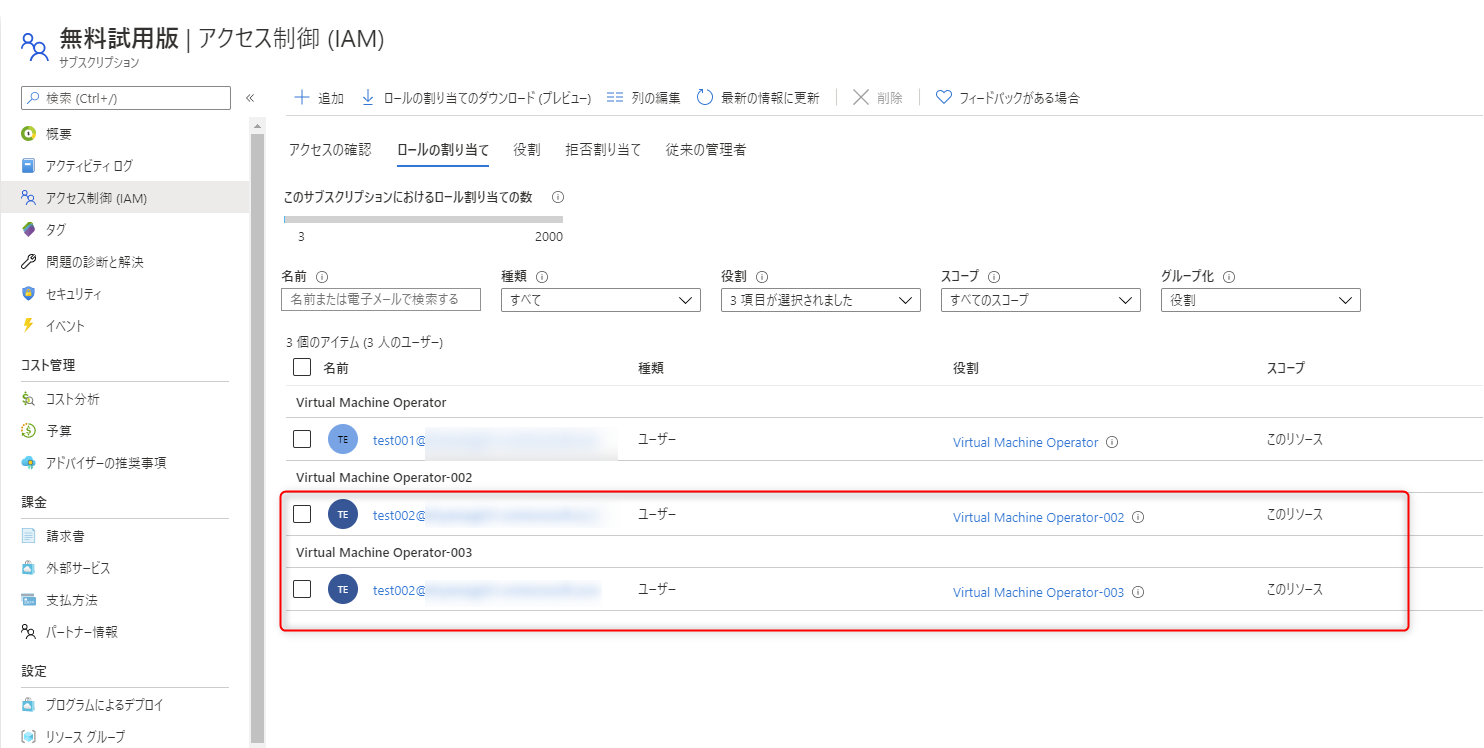Click the 列の編集 columns icon
The height and width of the screenshot is (748, 1484).
(615, 98)
